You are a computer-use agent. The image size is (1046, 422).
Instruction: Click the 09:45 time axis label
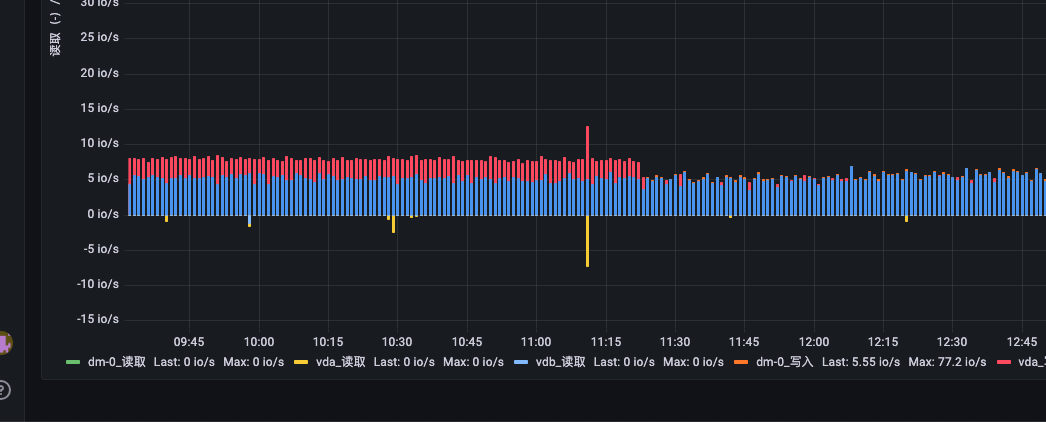[189, 342]
